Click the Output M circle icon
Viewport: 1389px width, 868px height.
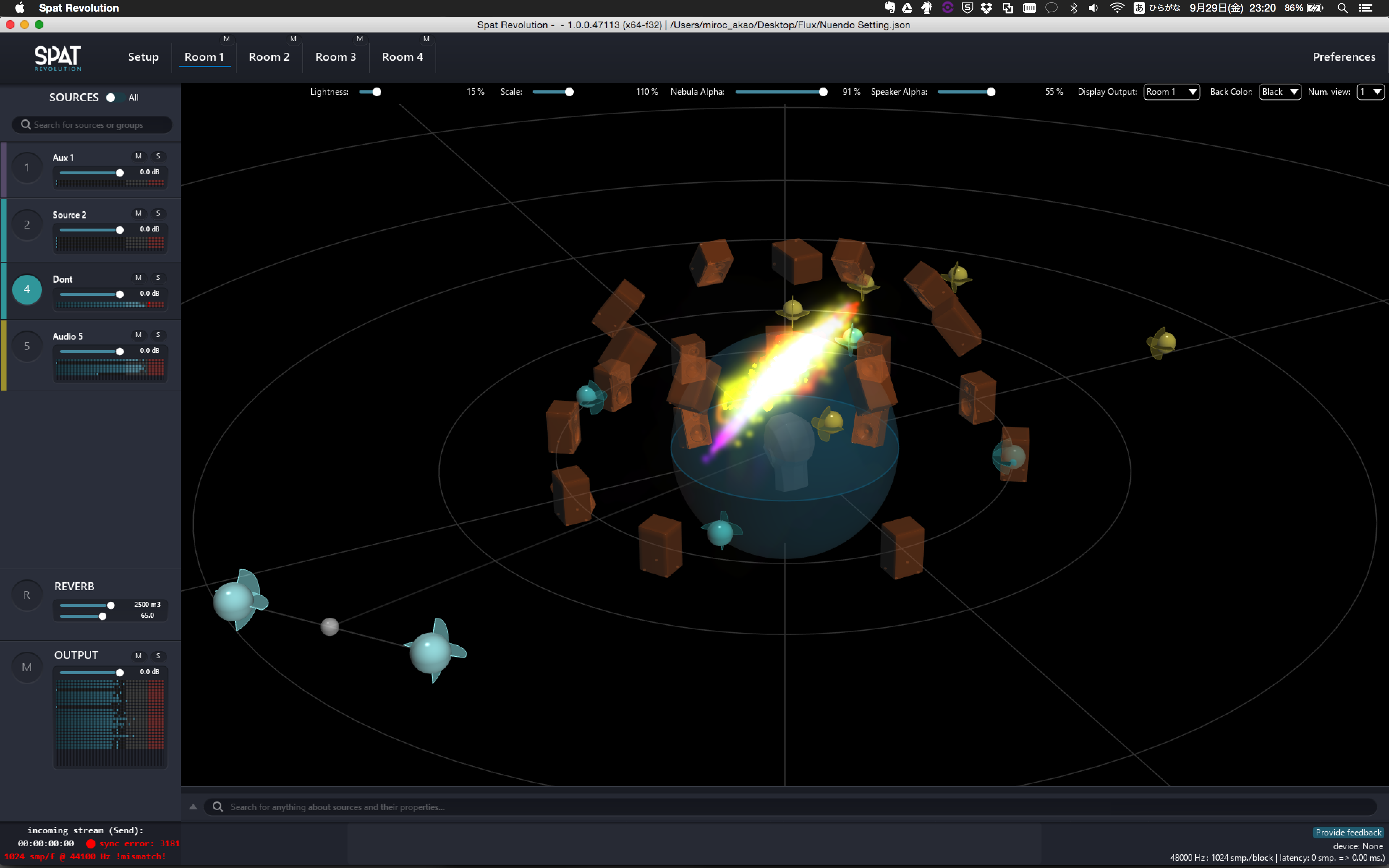click(27, 667)
